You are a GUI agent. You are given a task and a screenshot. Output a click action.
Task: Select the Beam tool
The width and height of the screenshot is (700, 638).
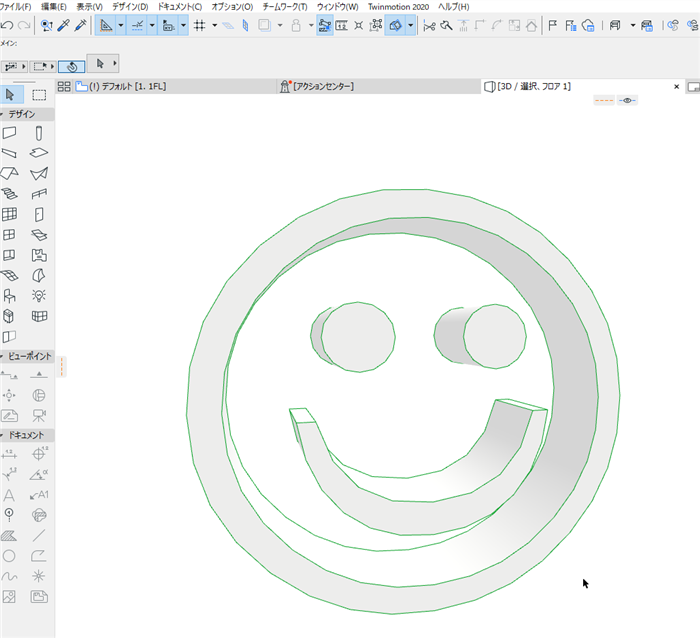(x=9, y=153)
